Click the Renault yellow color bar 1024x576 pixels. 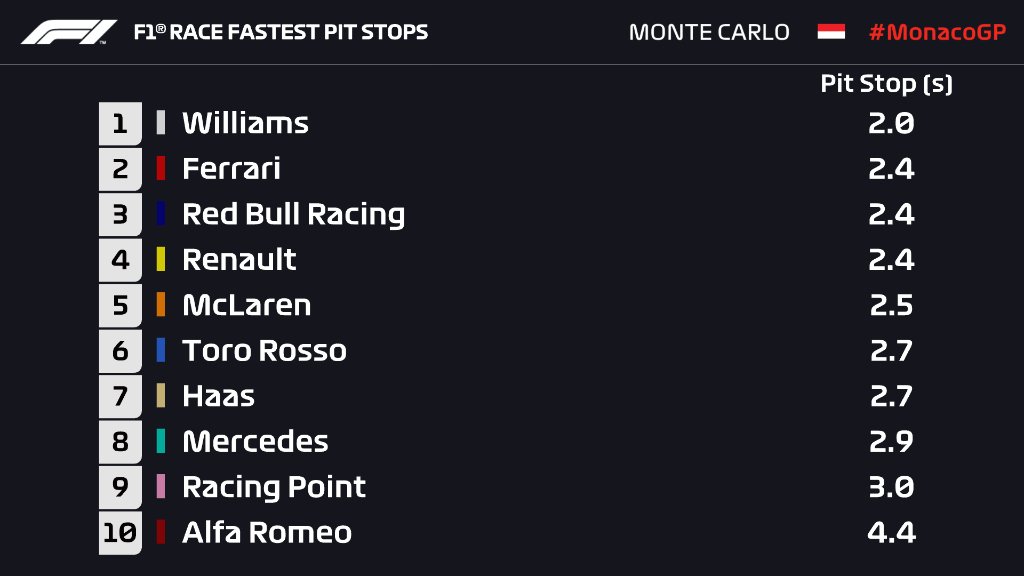(161, 259)
